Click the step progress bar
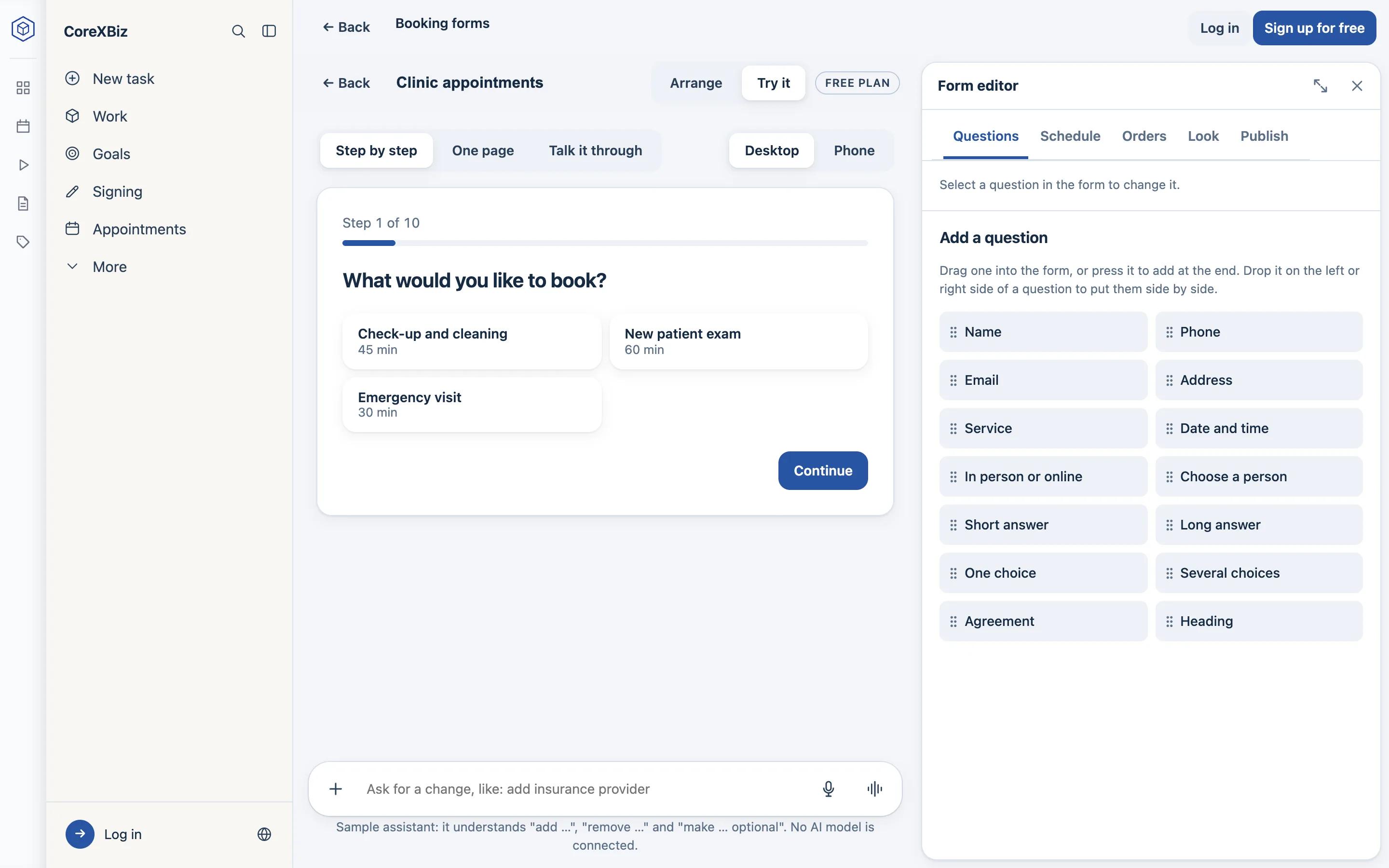The image size is (1389, 868). click(x=605, y=244)
